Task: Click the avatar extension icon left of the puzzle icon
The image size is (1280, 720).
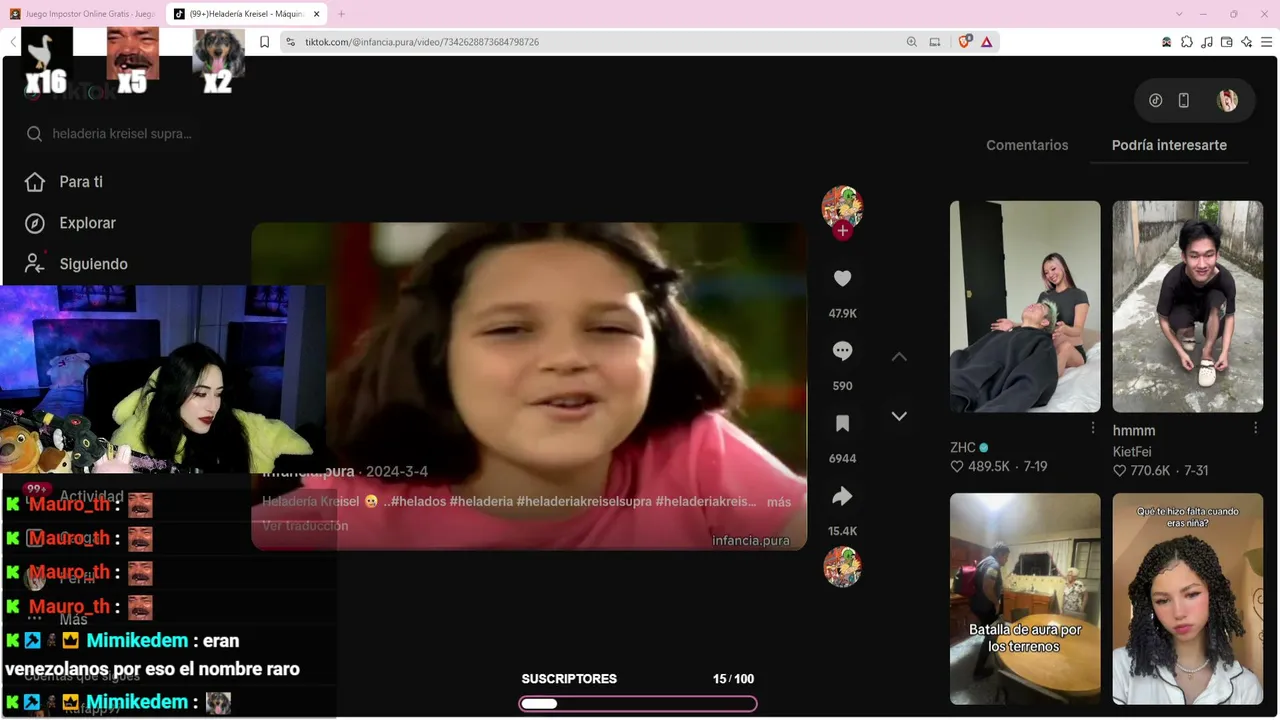Action: [x=1166, y=42]
